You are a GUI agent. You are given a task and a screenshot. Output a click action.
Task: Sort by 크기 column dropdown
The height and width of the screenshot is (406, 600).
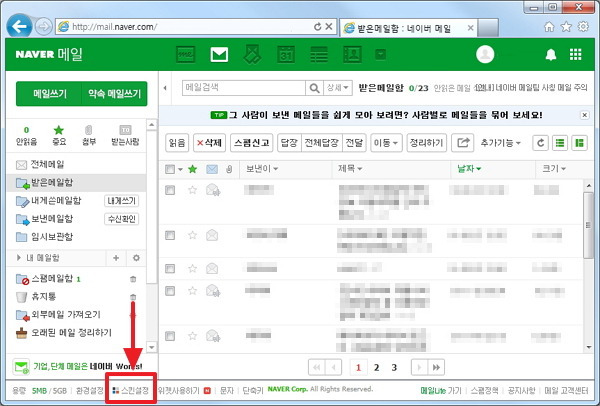[x=554, y=169]
